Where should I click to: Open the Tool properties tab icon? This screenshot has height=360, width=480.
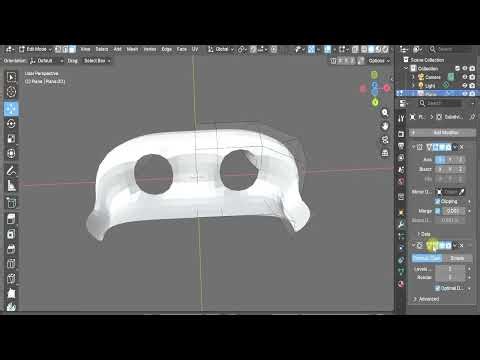[401, 118]
